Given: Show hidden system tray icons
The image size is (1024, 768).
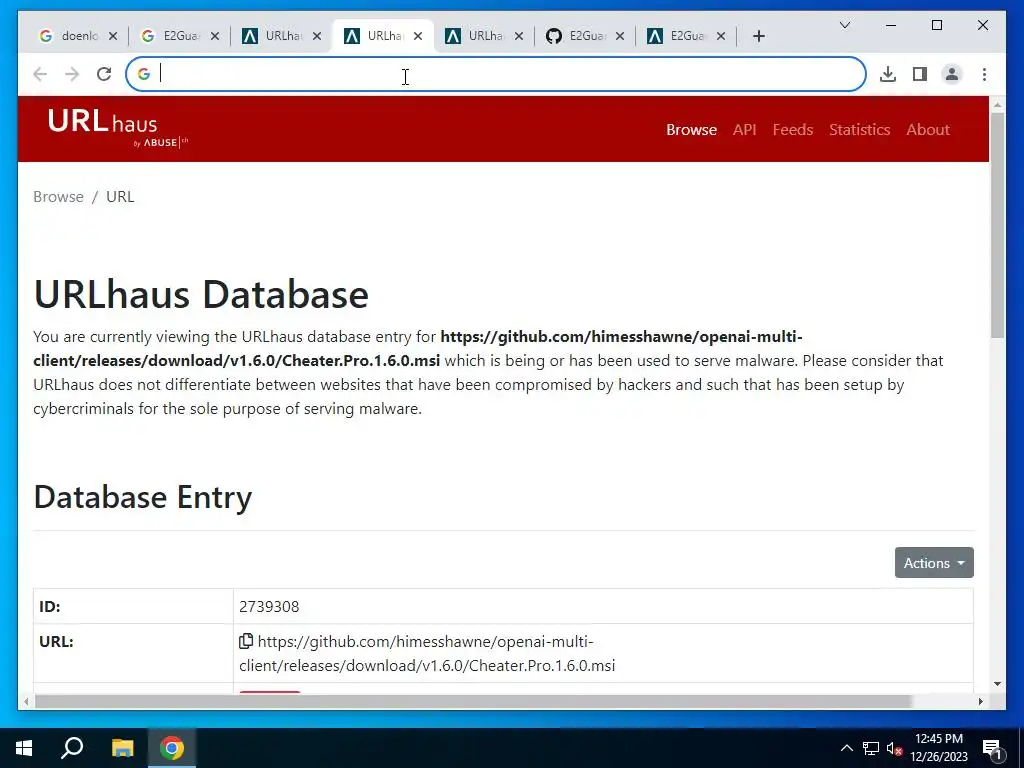Looking at the screenshot, I should (846, 748).
